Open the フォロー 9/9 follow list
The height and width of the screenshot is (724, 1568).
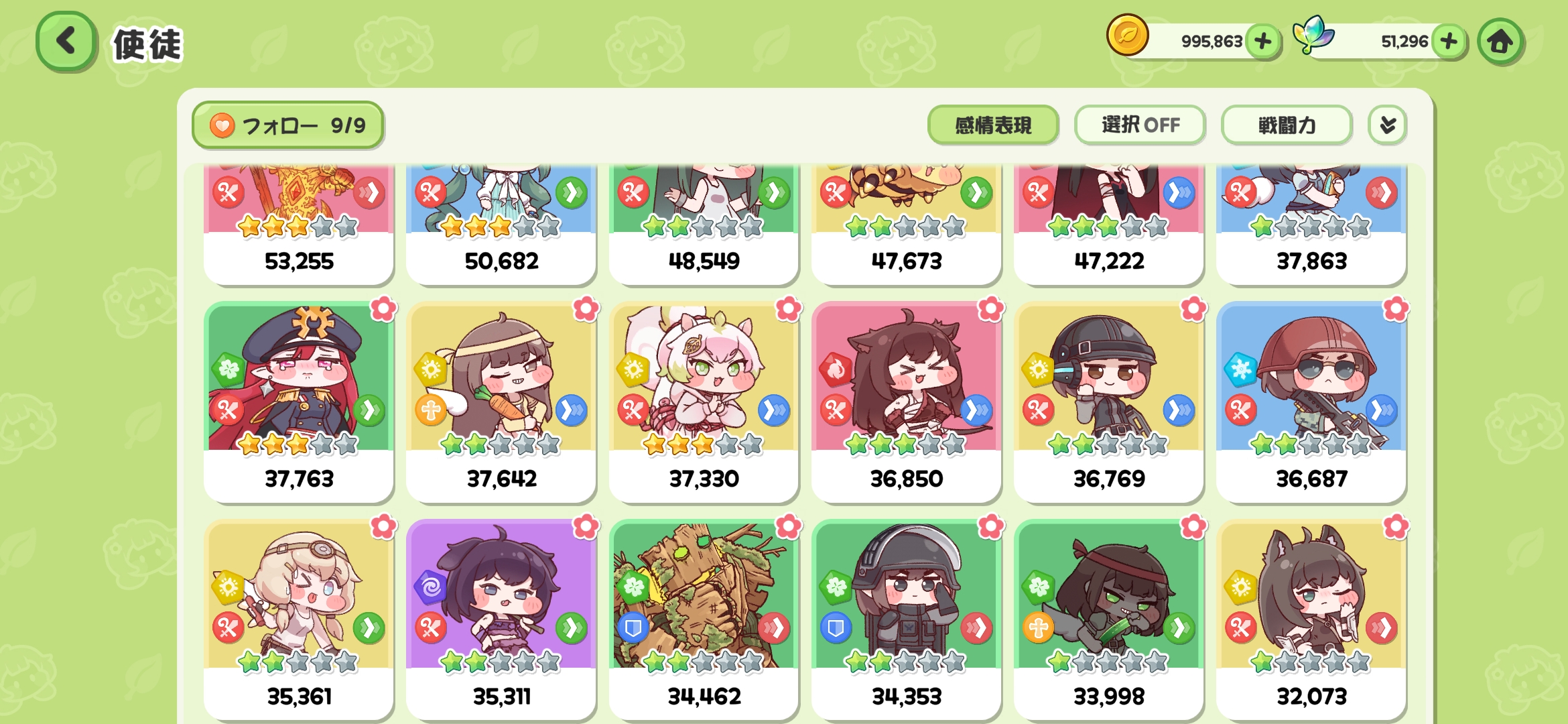click(287, 125)
